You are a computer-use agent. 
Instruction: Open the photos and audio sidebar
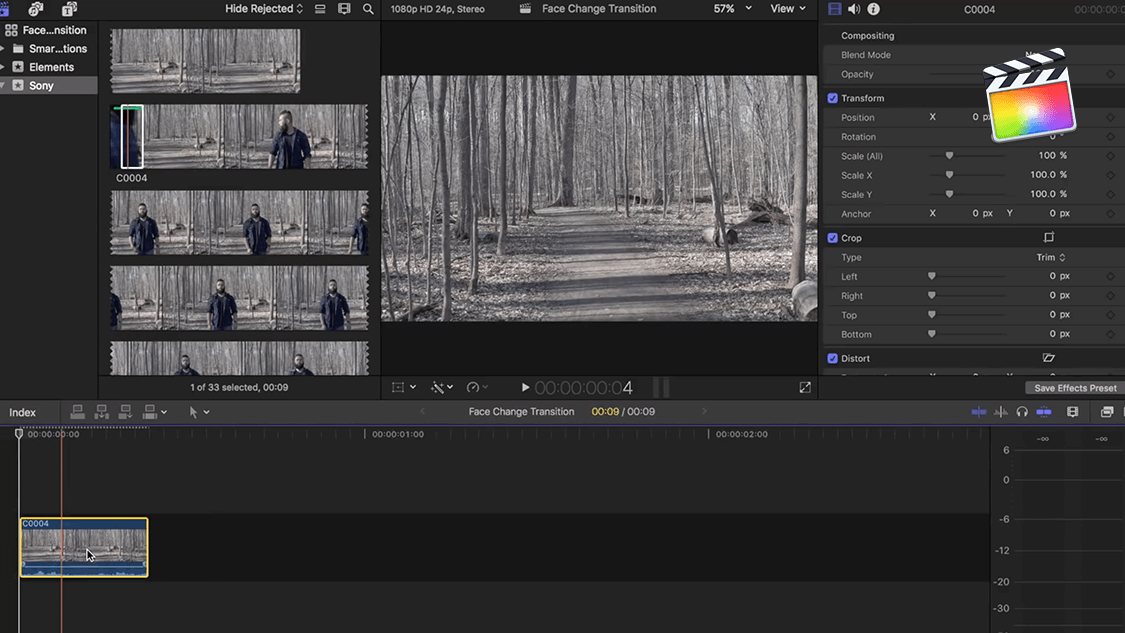[x=37, y=9]
